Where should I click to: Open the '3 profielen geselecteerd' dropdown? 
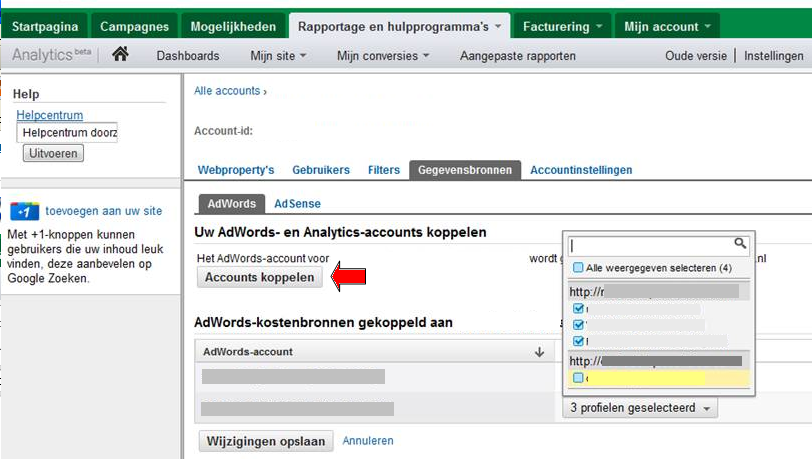tap(640, 408)
